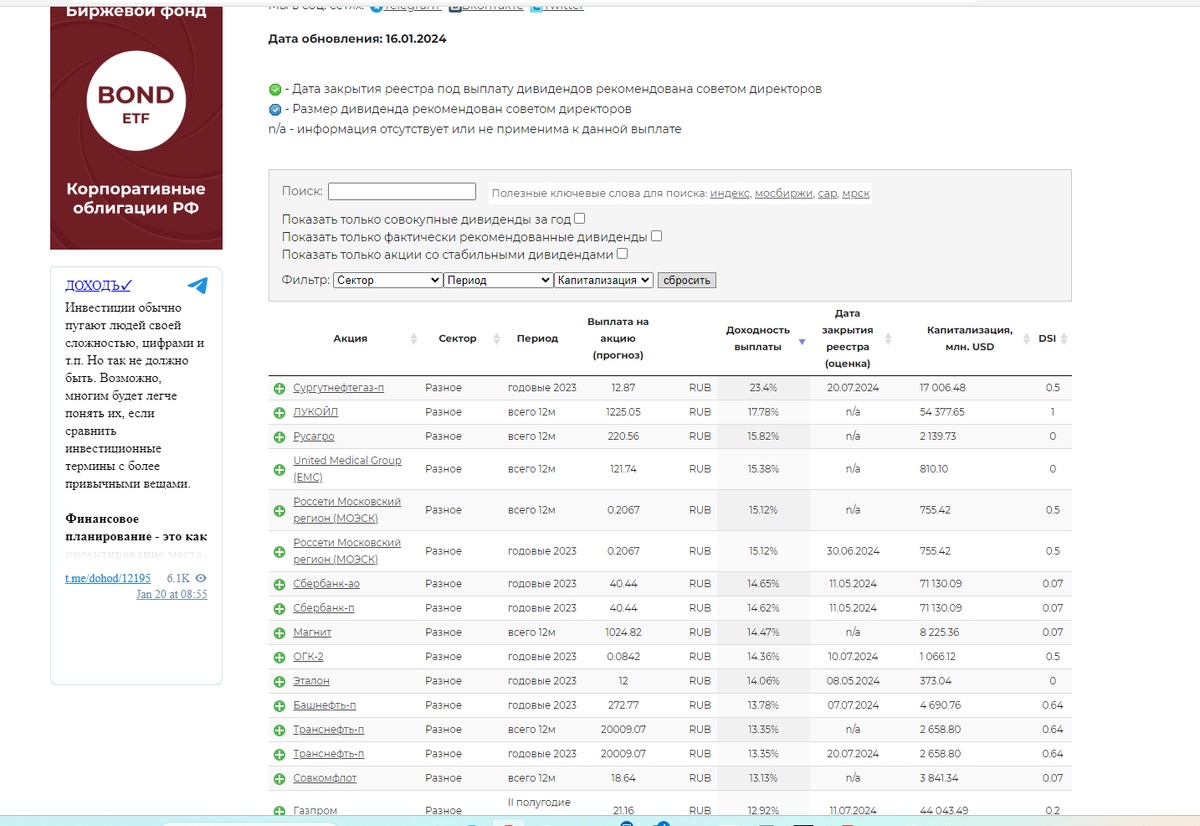Image resolution: width=1200 pixels, height=826 pixels.
Task: Open the ДОХОДЪ channel link
Action: coord(99,286)
